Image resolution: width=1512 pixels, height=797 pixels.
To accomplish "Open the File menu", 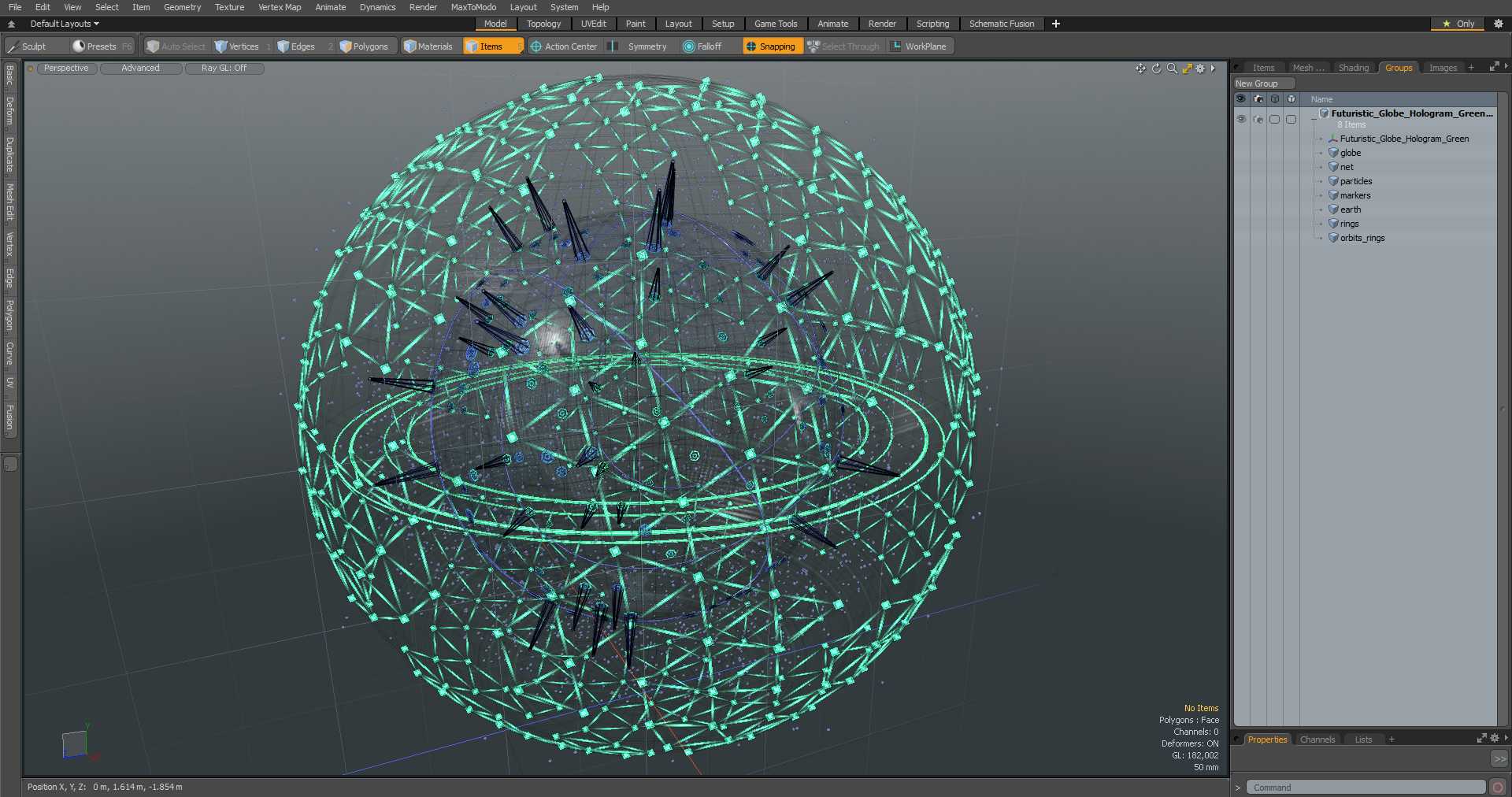I will [15, 7].
